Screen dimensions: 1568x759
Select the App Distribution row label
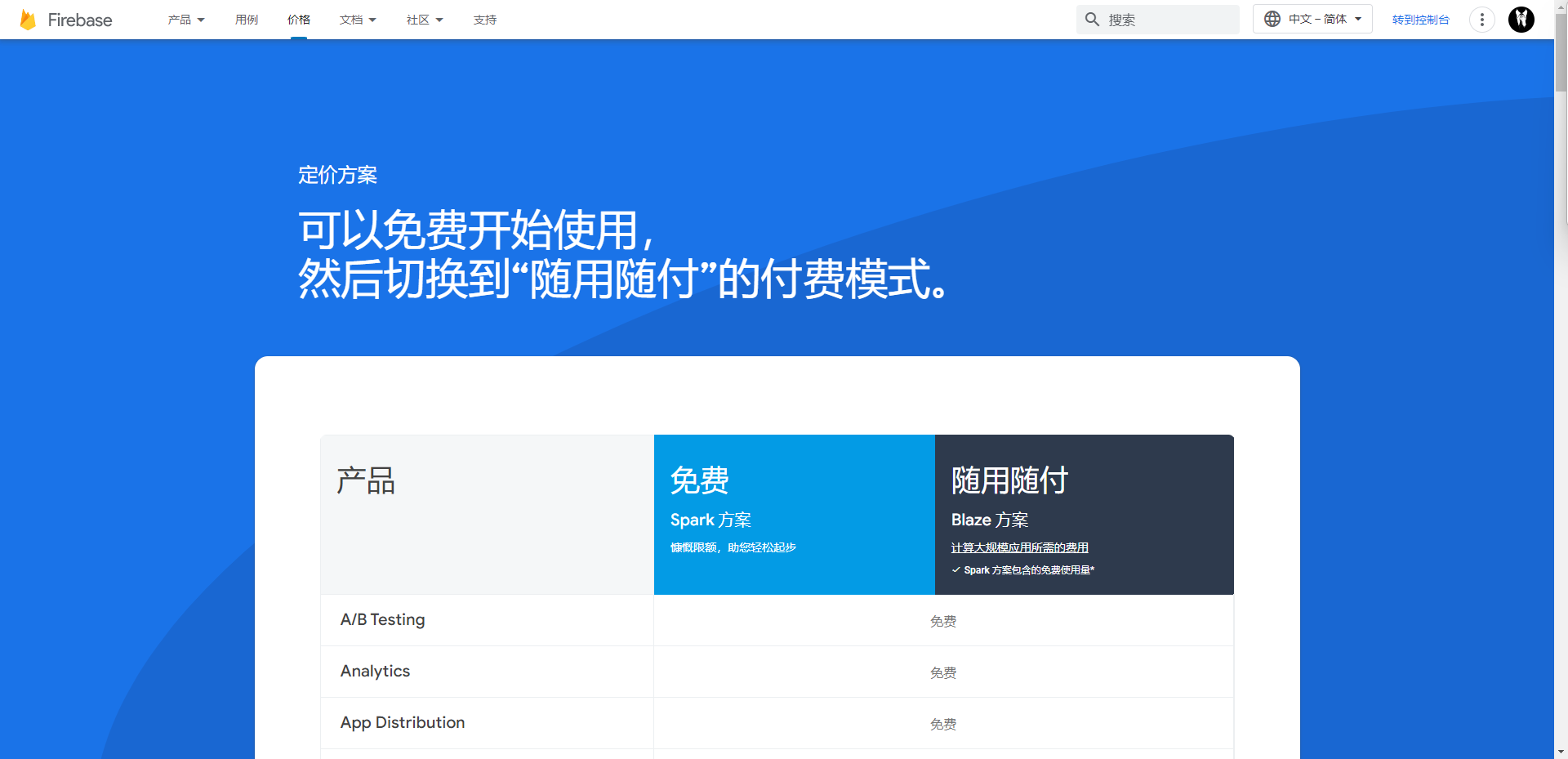403,722
